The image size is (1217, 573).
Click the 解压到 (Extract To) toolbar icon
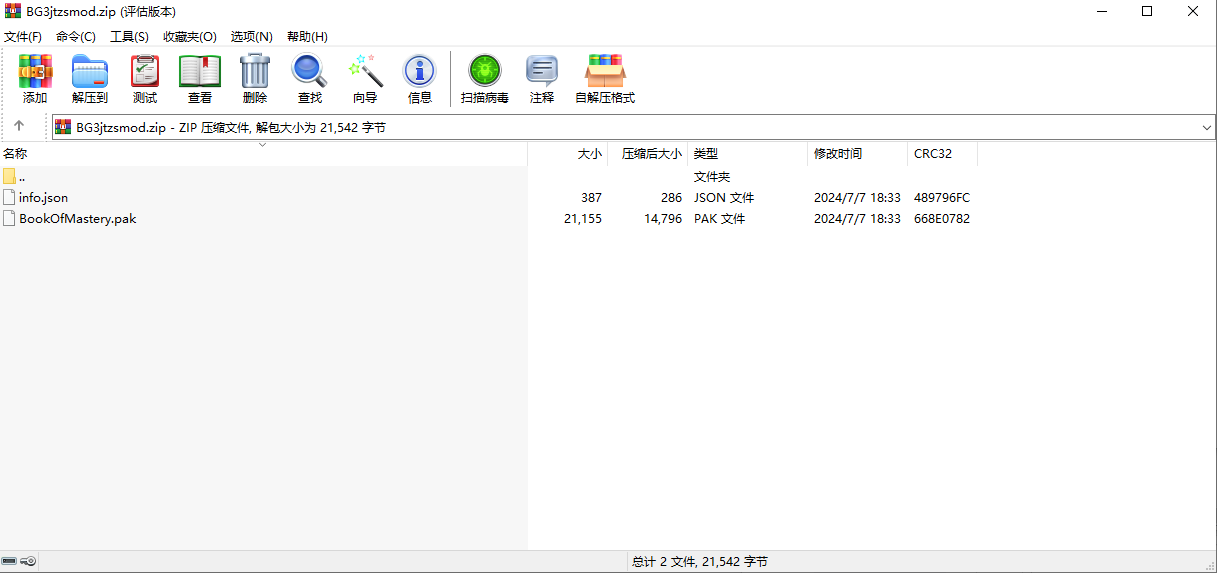point(90,71)
